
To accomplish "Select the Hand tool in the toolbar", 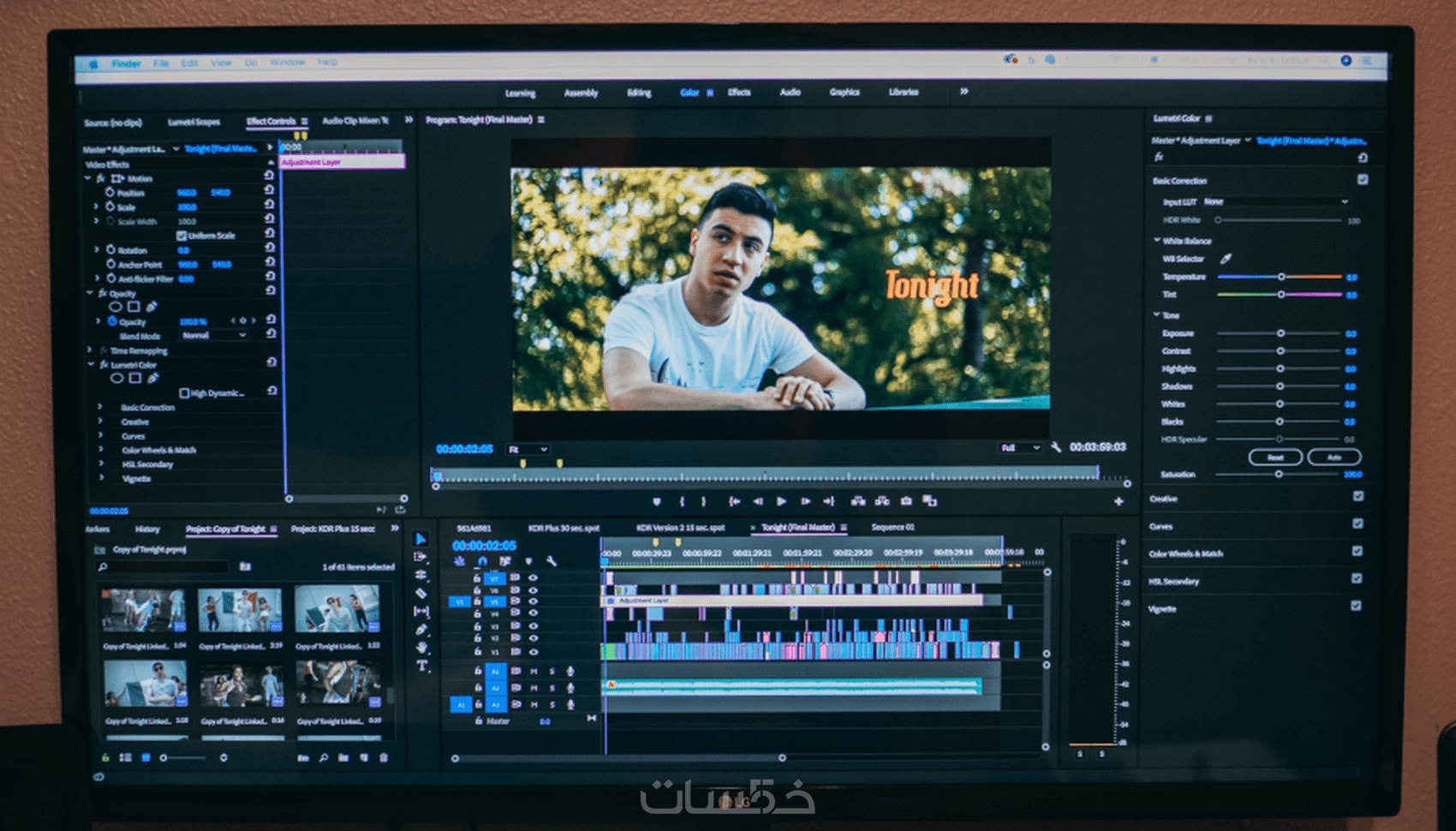I will pos(421,648).
